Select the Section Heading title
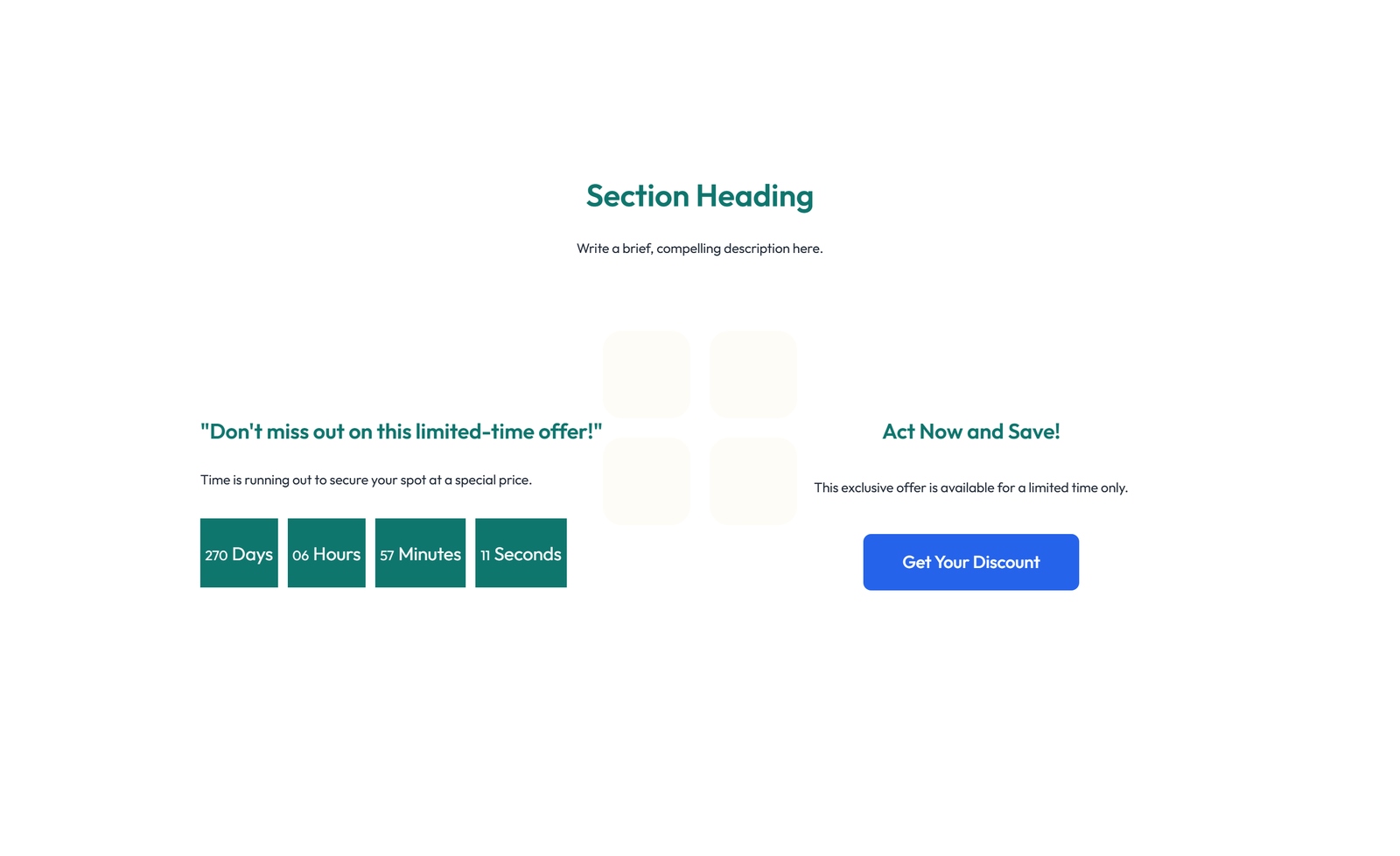 pyautogui.click(x=698, y=196)
